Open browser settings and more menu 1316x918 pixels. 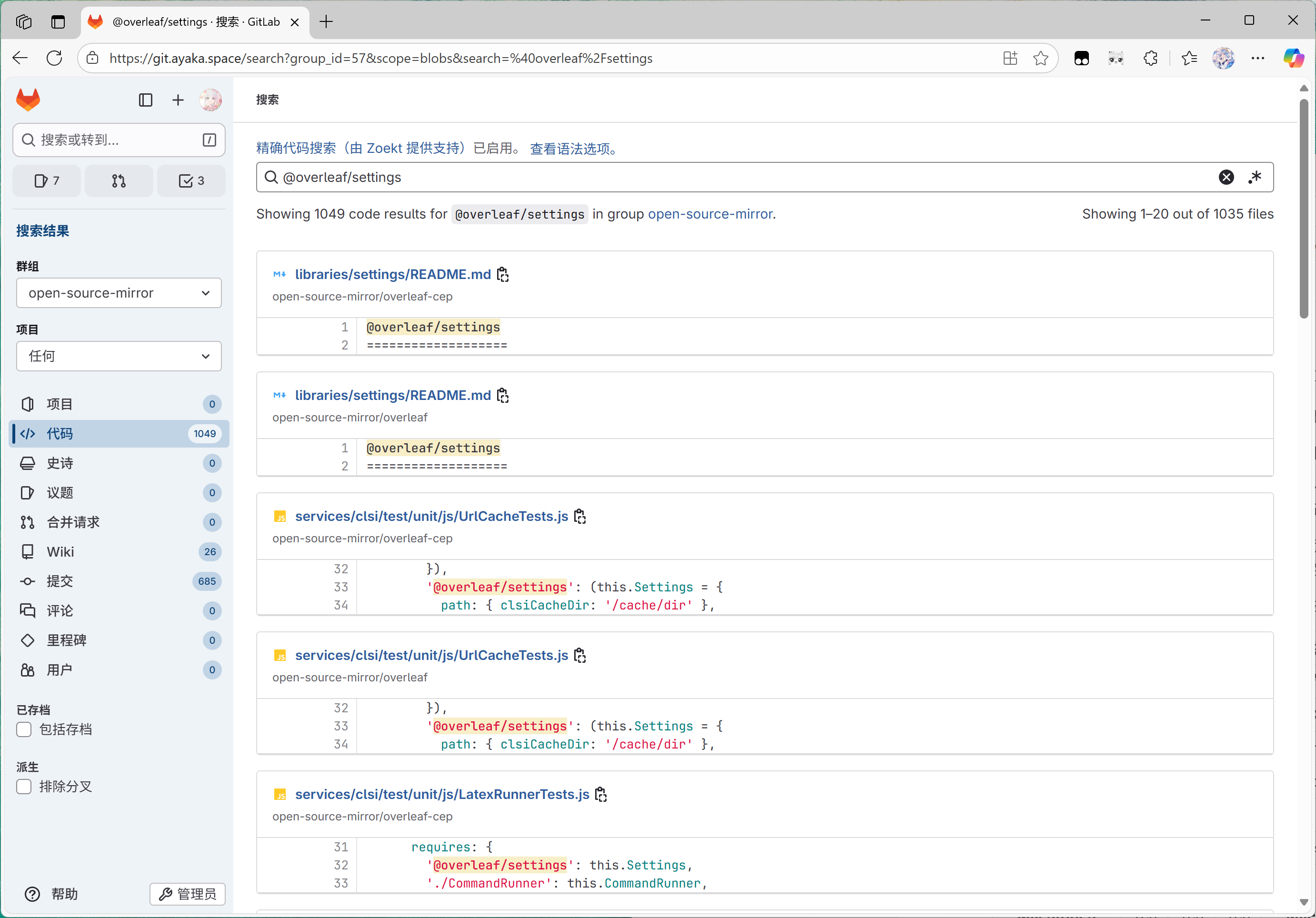coord(1258,58)
